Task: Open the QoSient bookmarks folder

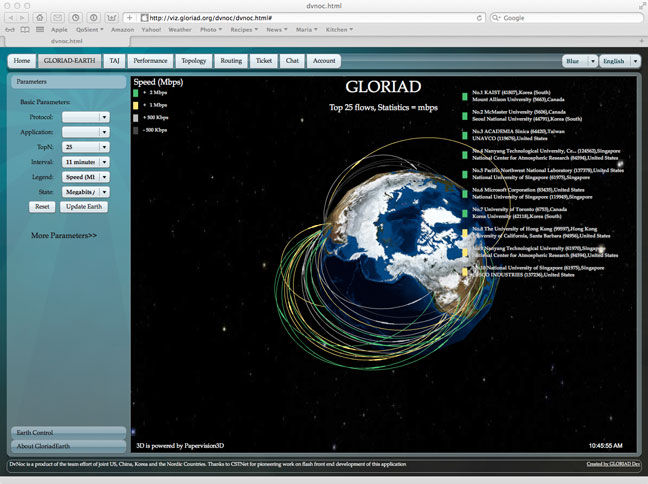Action: pyautogui.click(x=89, y=30)
